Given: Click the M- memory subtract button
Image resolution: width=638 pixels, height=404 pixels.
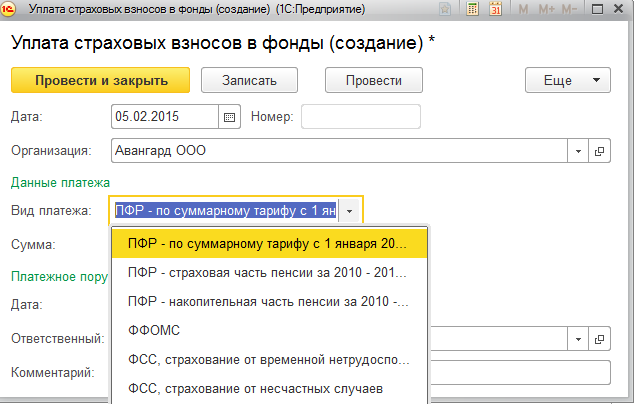Looking at the screenshot, I should coord(569,9).
